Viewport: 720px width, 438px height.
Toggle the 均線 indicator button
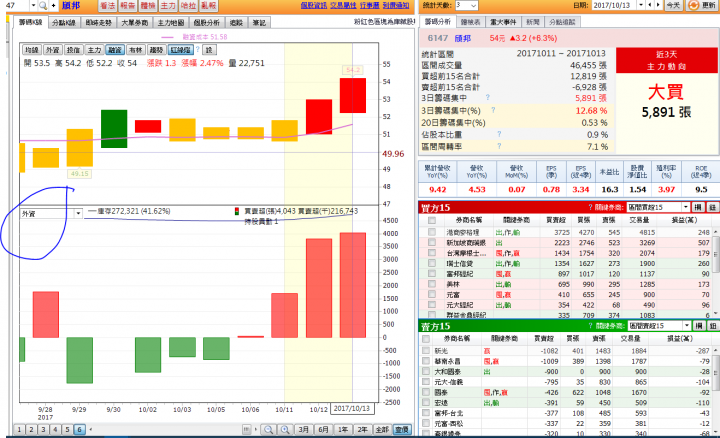[32, 50]
